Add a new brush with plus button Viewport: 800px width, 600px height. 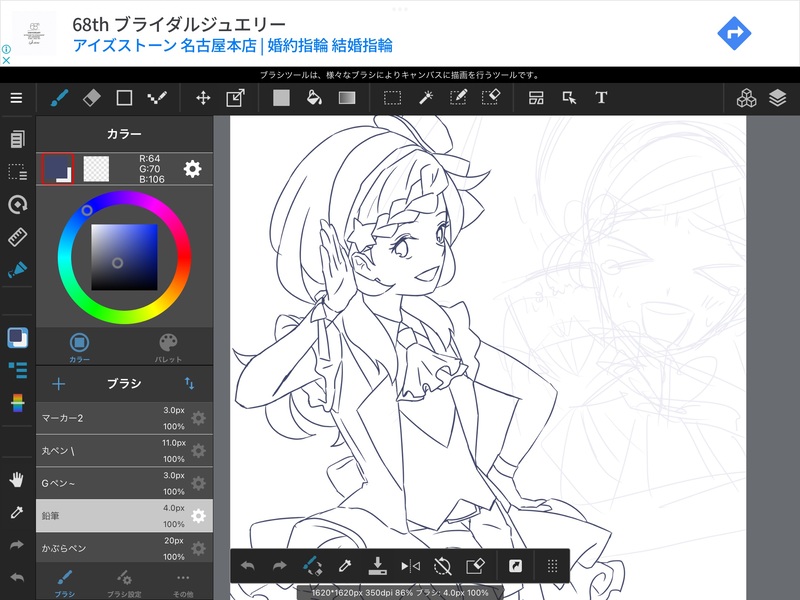click(x=59, y=384)
